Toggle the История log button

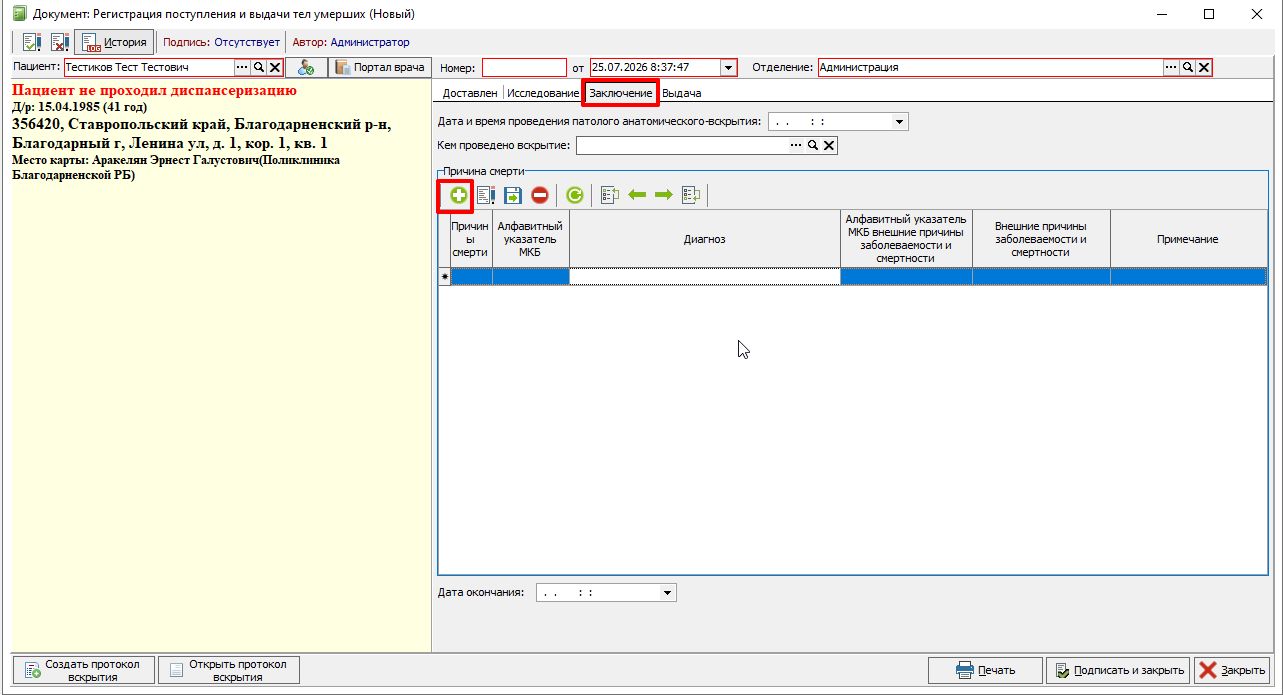tap(114, 42)
